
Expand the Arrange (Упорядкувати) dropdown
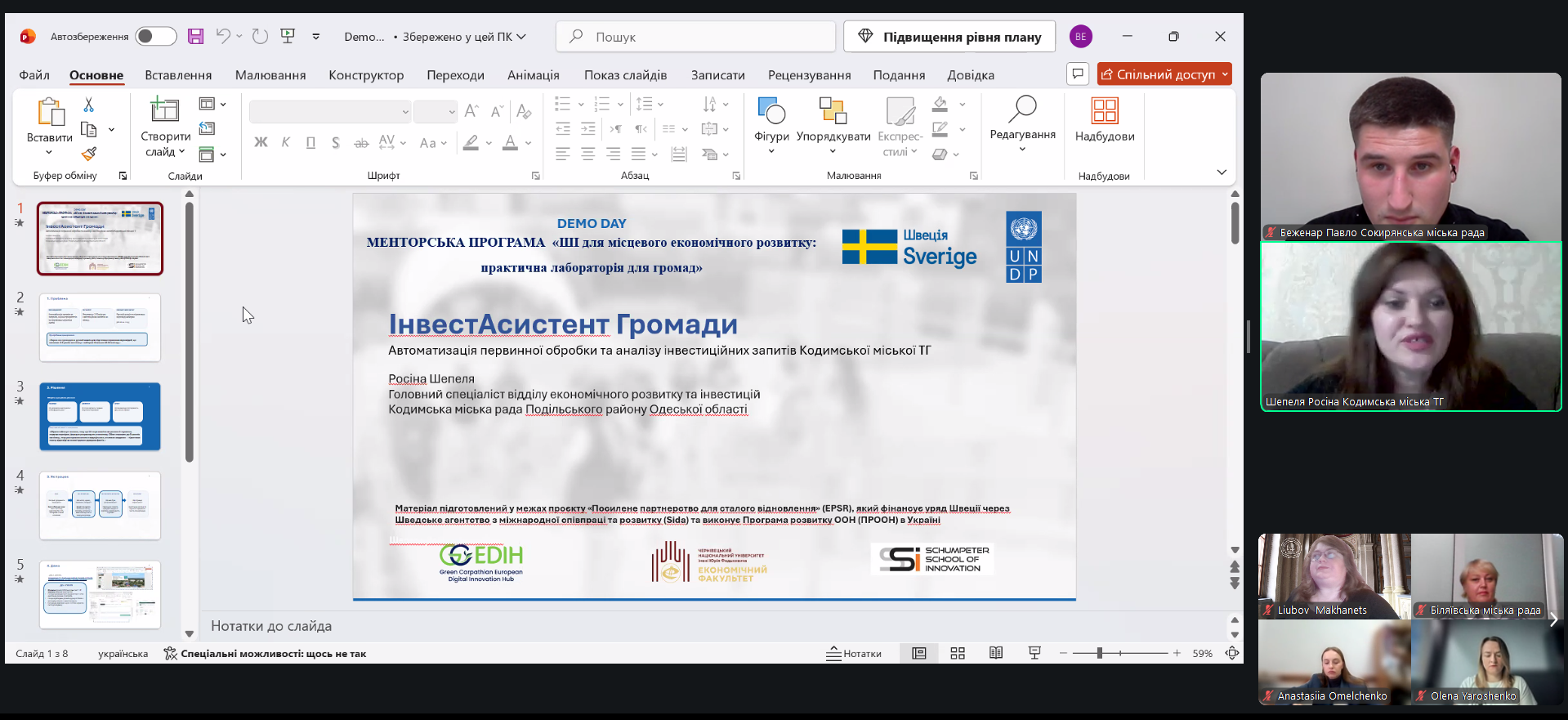tap(833, 150)
